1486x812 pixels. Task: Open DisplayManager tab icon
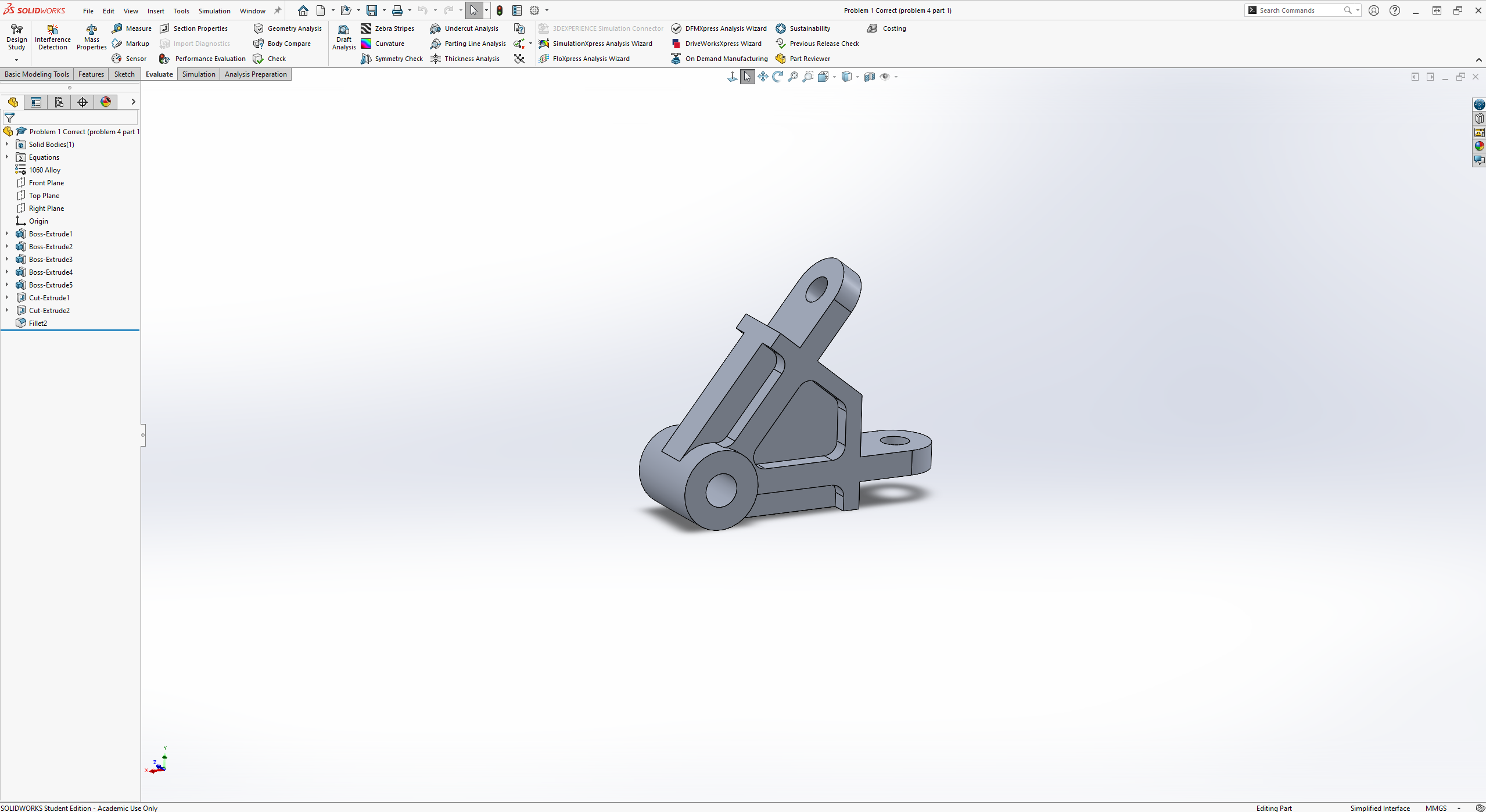[x=106, y=102]
